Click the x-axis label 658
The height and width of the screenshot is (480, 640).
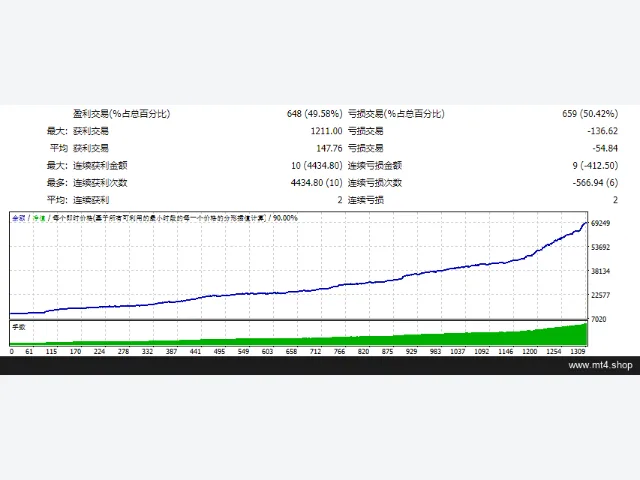291,351
